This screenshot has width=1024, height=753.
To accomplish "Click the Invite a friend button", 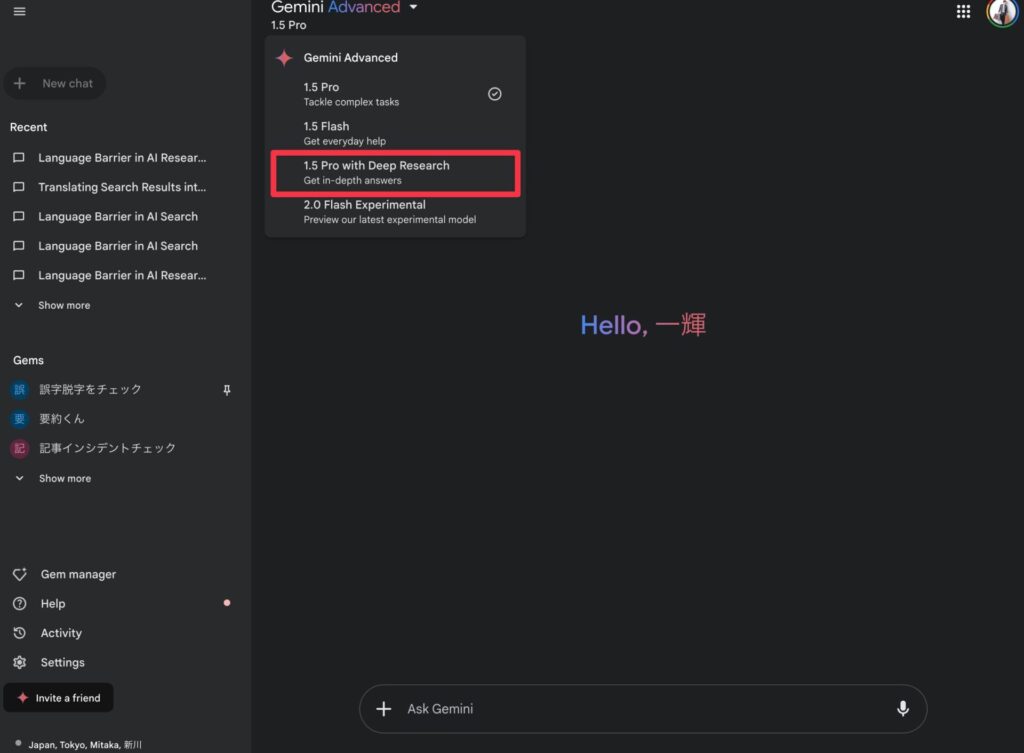I will [x=59, y=698].
